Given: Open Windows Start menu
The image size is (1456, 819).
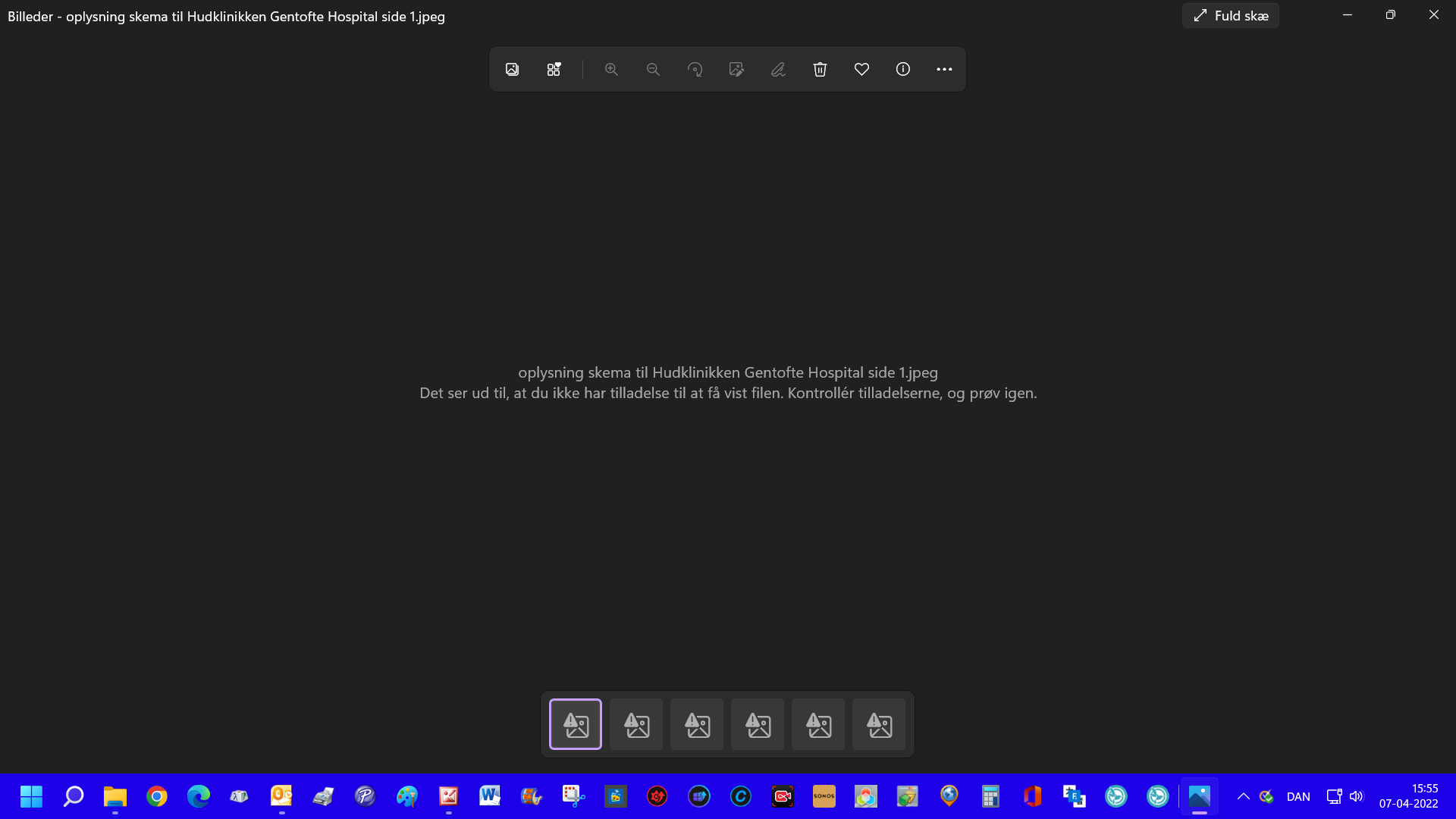Looking at the screenshot, I should click(x=31, y=796).
